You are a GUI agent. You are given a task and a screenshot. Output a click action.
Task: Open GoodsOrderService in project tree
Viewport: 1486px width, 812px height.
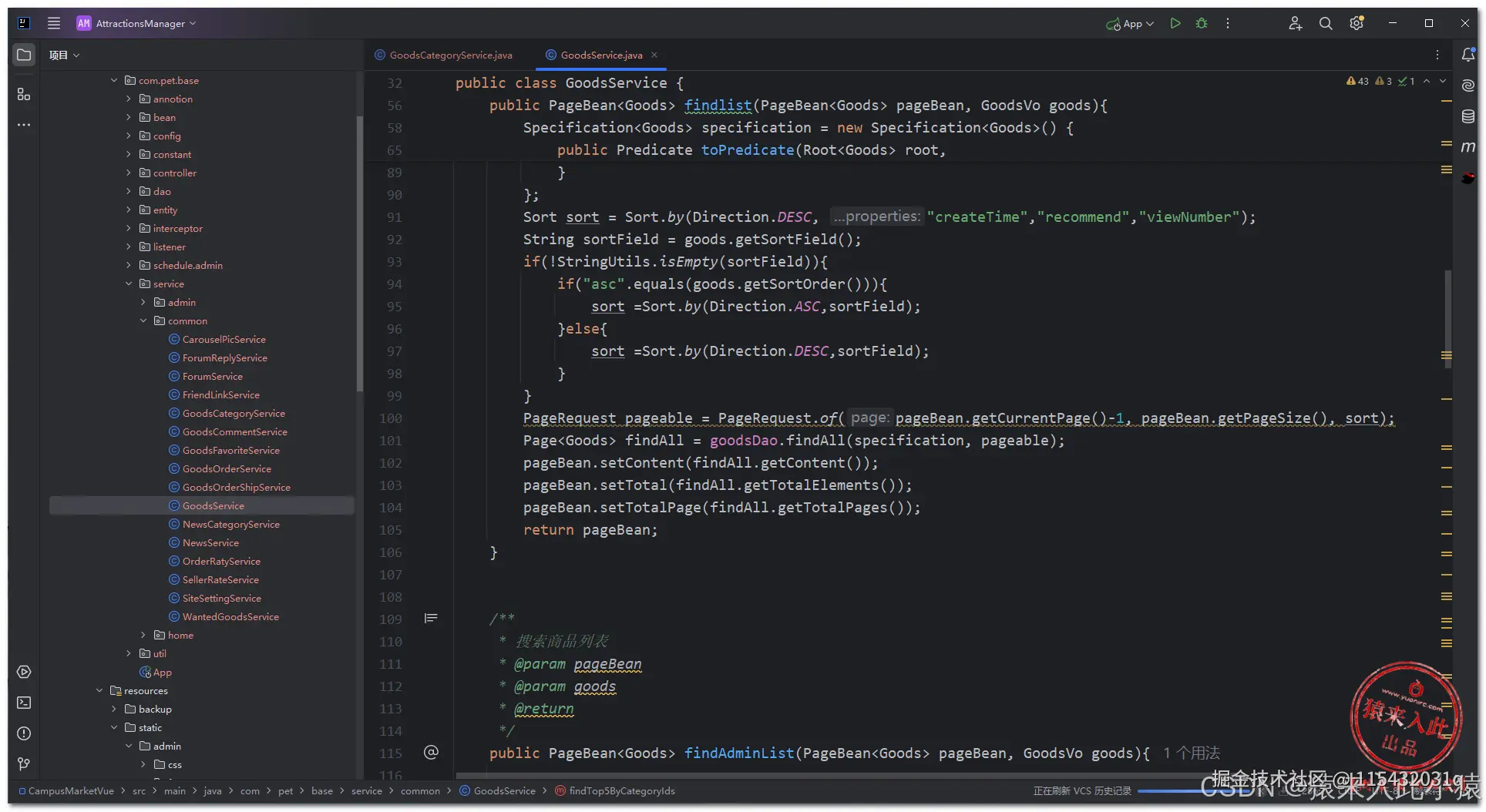227,468
